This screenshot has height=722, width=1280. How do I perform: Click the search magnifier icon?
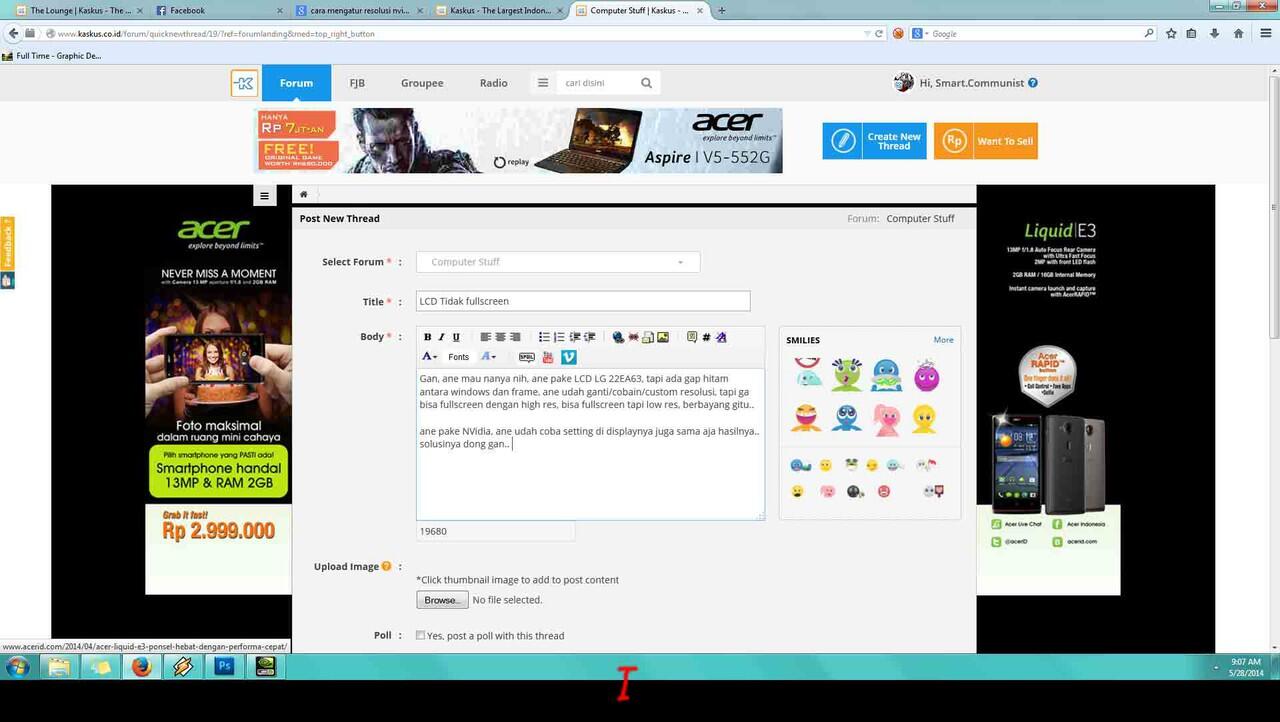(x=646, y=83)
